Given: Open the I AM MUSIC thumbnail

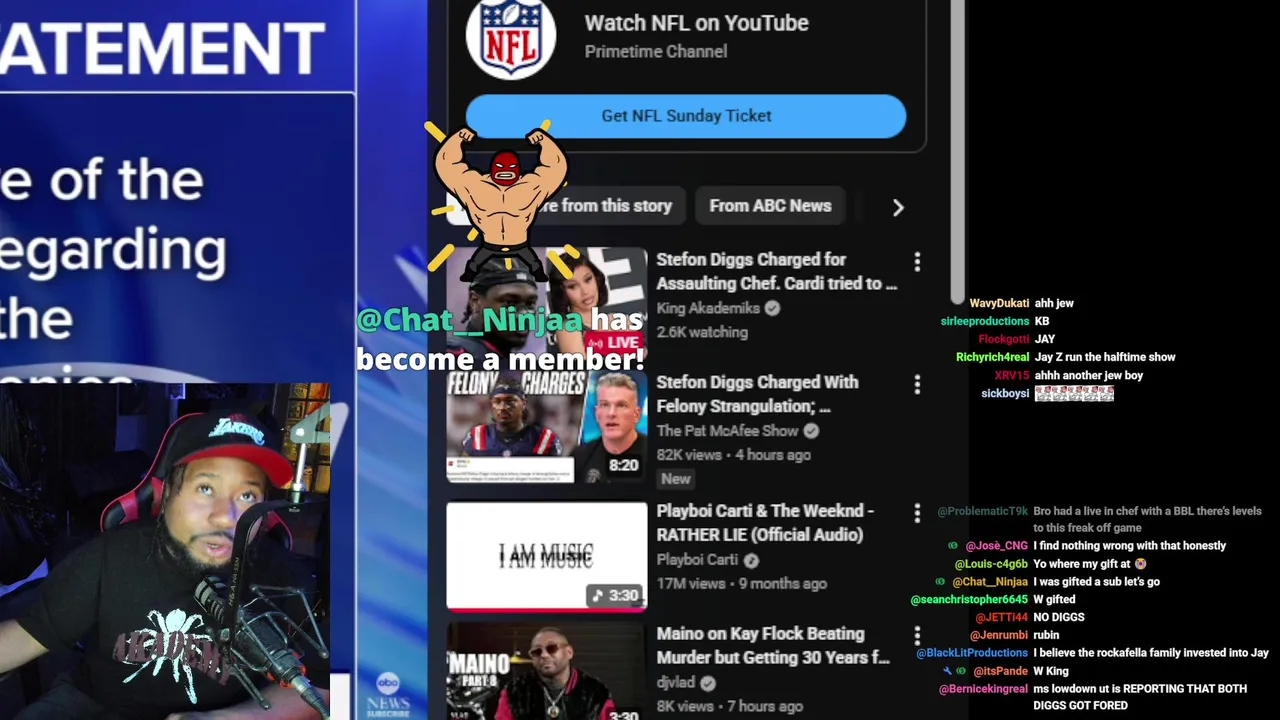Looking at the screenshot, I should pos(546,556).
